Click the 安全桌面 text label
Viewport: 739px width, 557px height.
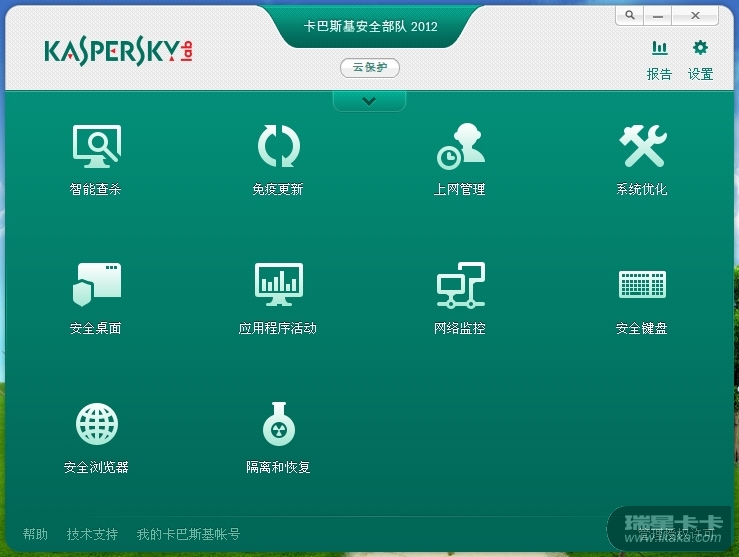[96, 328]
